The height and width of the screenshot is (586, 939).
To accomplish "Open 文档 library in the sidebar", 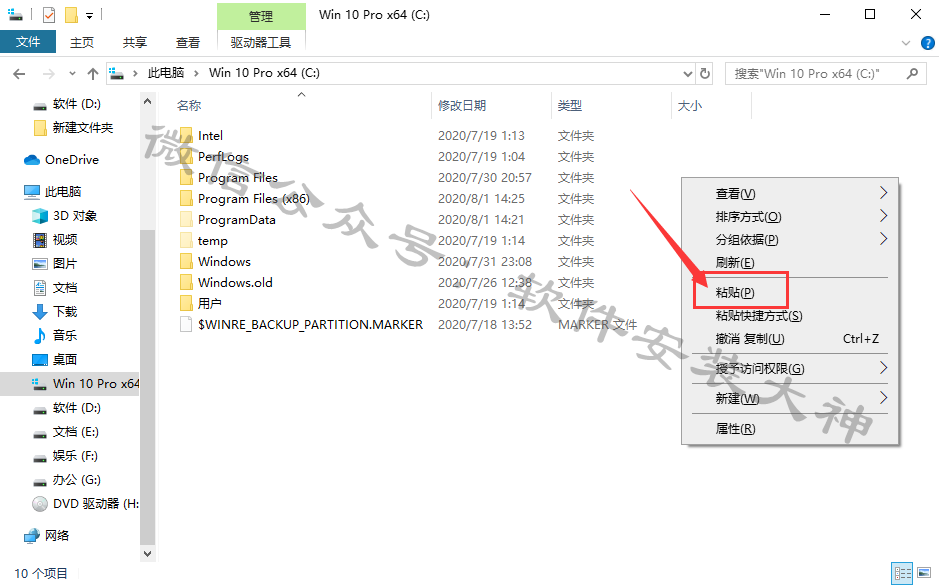I will click(65, 287).
